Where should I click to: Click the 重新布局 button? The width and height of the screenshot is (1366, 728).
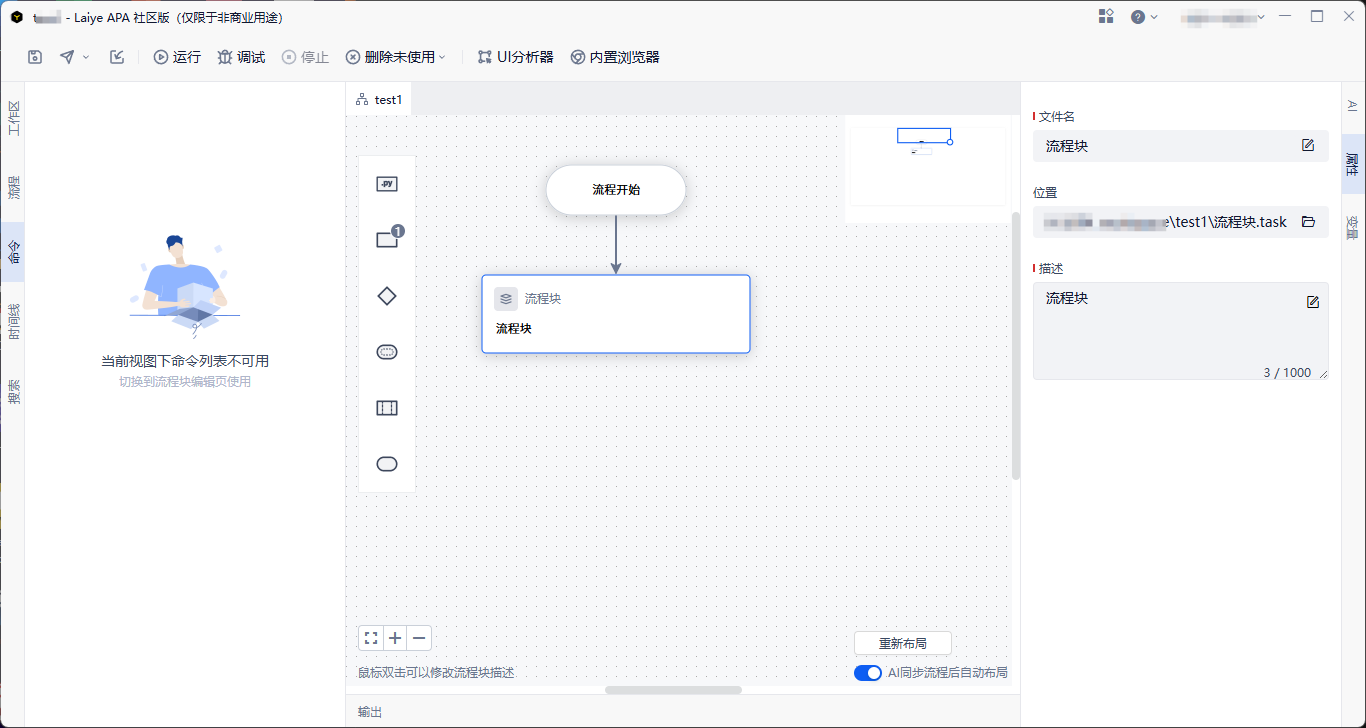click(x=903, y=643)
